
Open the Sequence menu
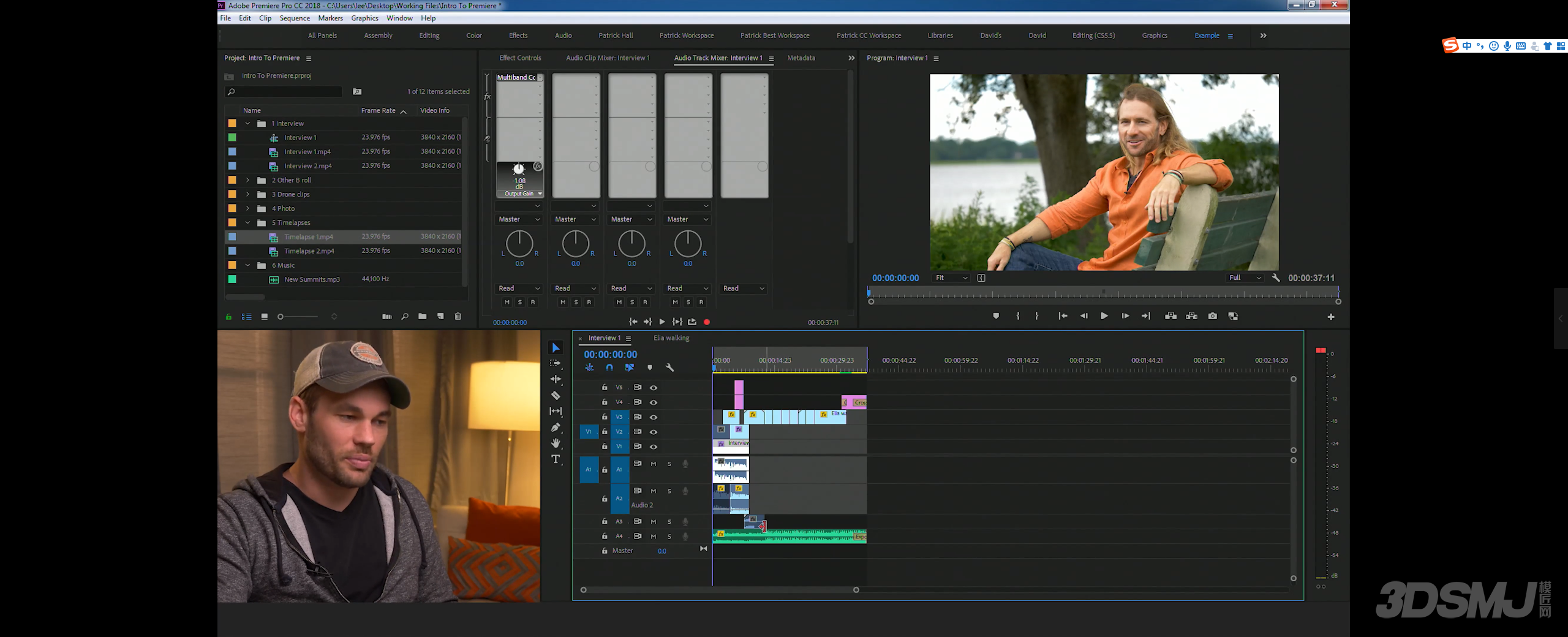point(295,18)
